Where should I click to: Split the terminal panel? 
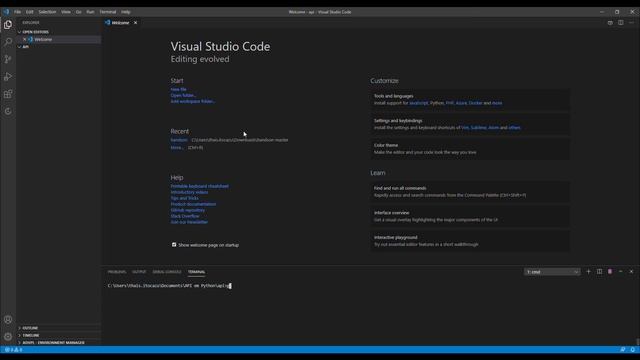[x=599, y=272]
